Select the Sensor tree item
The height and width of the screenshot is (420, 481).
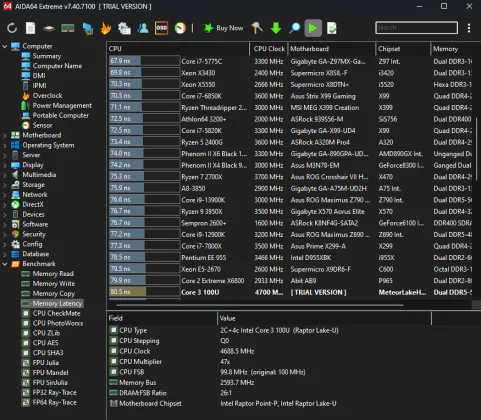(x=42, y=125)
